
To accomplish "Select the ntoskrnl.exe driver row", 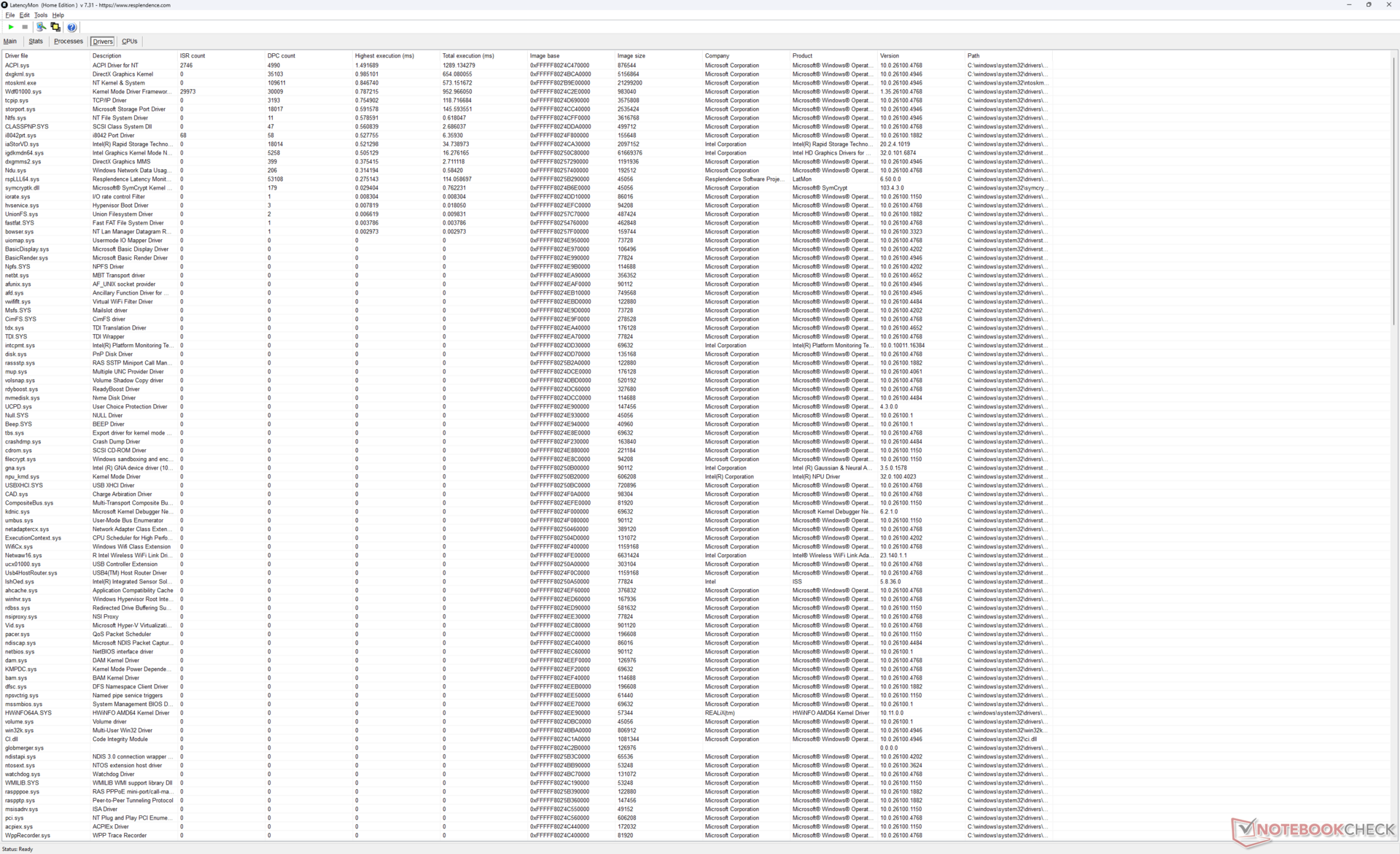I will 526,83.
